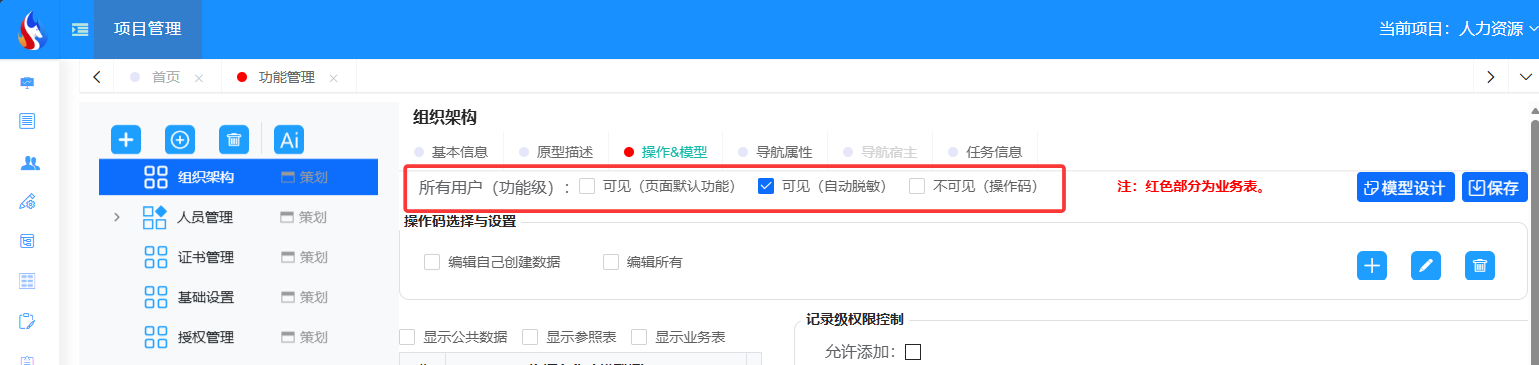Image resolution: width=1539 pixels, height=365 pixels.
Task: Close the 功能管理 tab
Action: pyautogui.click(x=333, y=78)
